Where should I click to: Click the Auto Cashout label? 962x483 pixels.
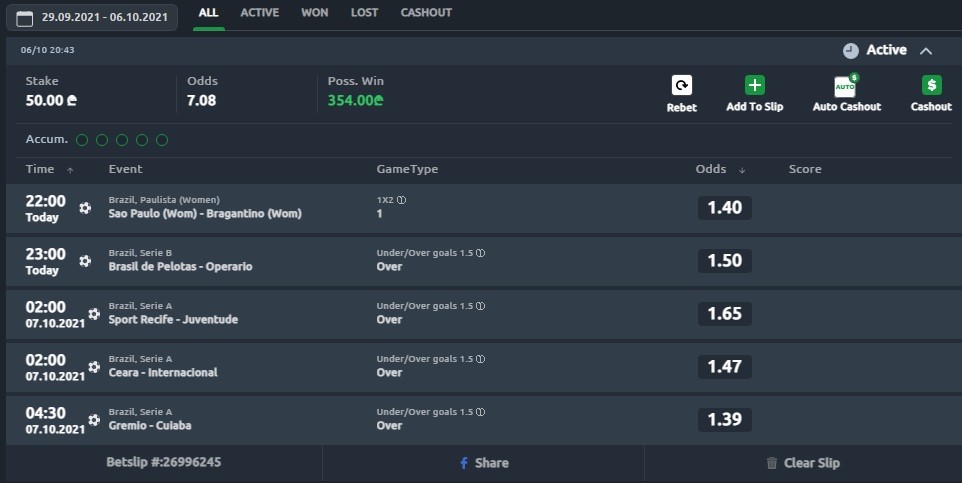847,107
